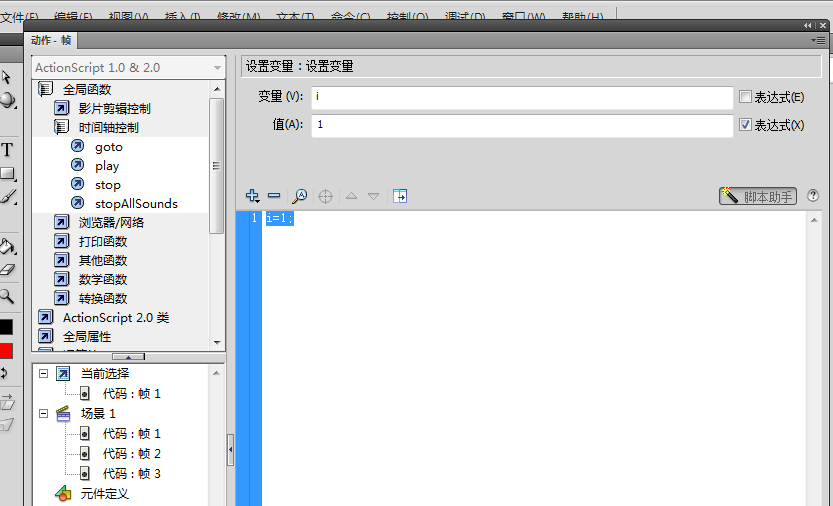Image resolution: width=833 pixels, height=506 pixels.
Task: Select the 3D rotation tool
Action: tap(7, 100)
